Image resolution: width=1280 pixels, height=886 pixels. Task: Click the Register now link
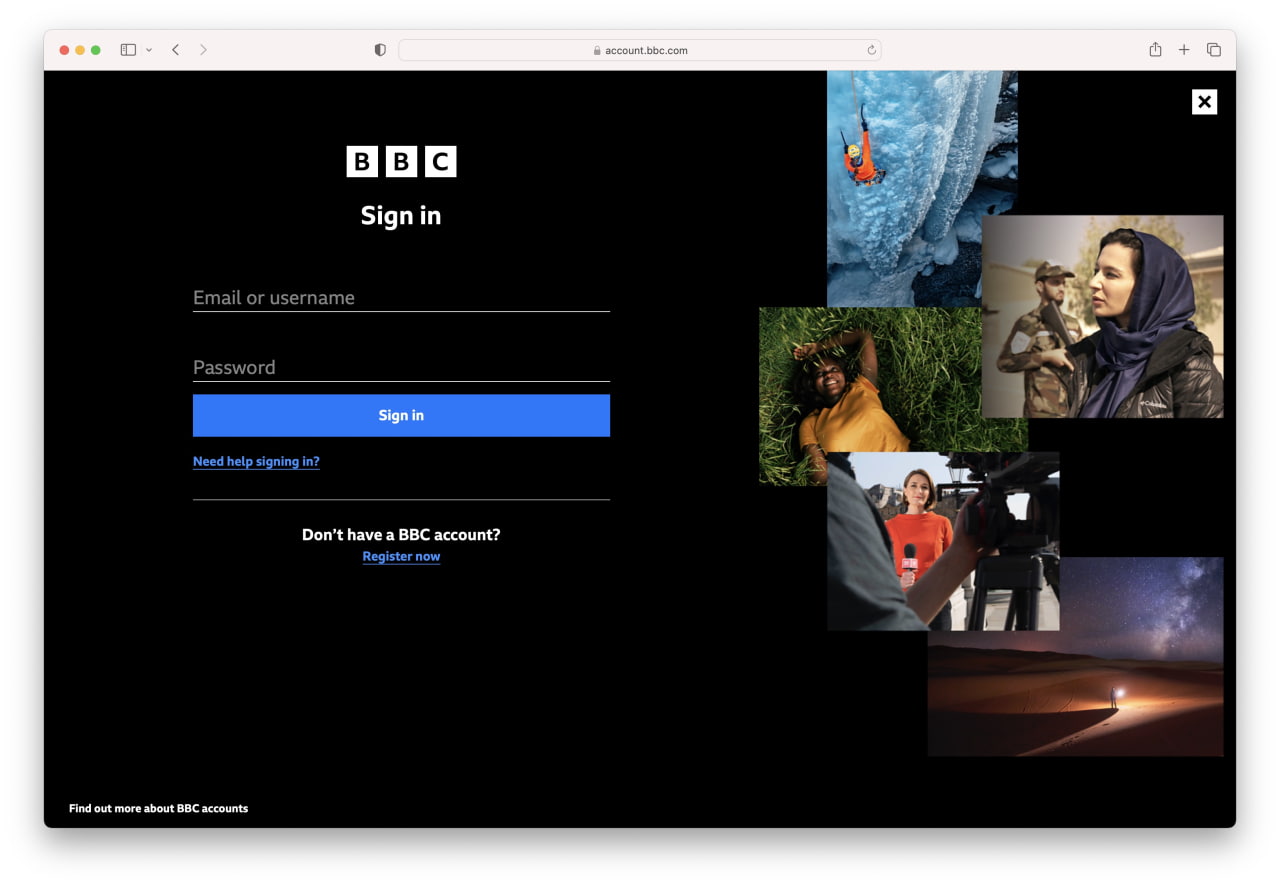pyautogui.click(x=401, y=556)
